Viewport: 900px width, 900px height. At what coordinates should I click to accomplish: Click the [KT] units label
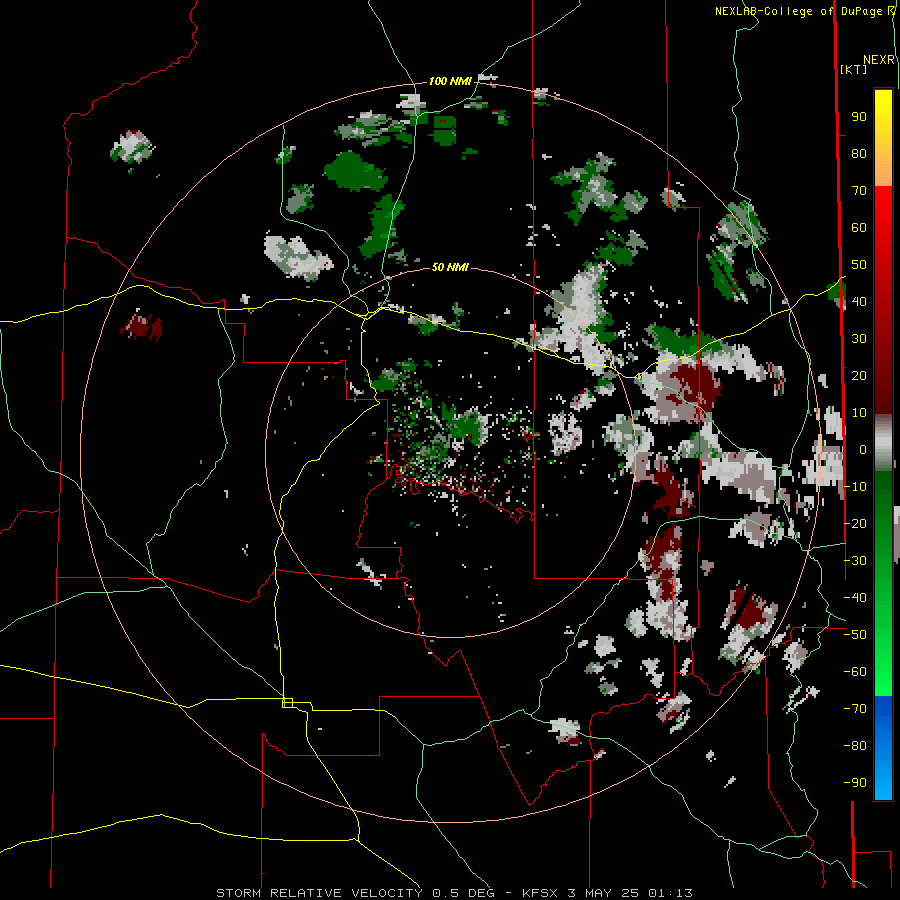(x=853, y=69)
